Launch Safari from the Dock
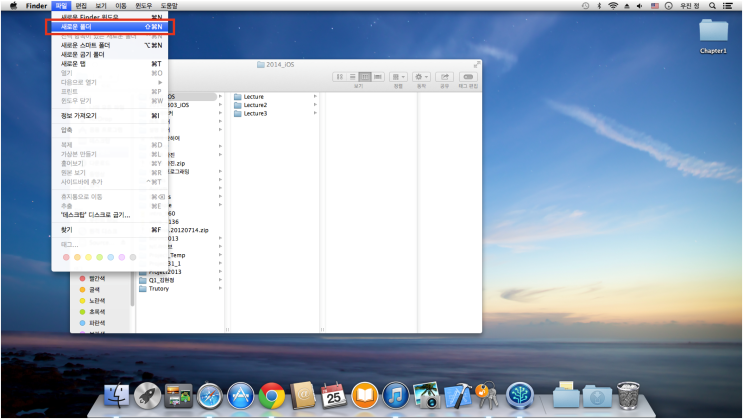Viewport: 743px width, 419px height. point(209,396)
